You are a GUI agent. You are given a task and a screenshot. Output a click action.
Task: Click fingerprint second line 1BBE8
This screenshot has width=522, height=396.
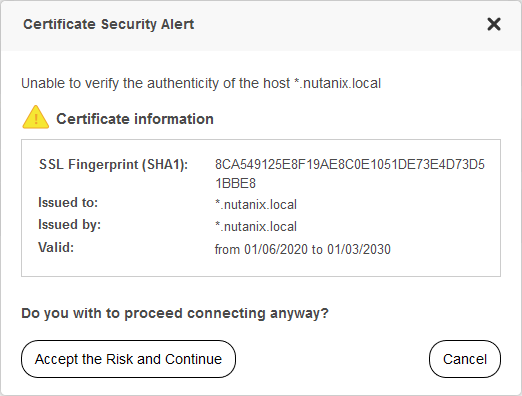(x=235, y=183)
